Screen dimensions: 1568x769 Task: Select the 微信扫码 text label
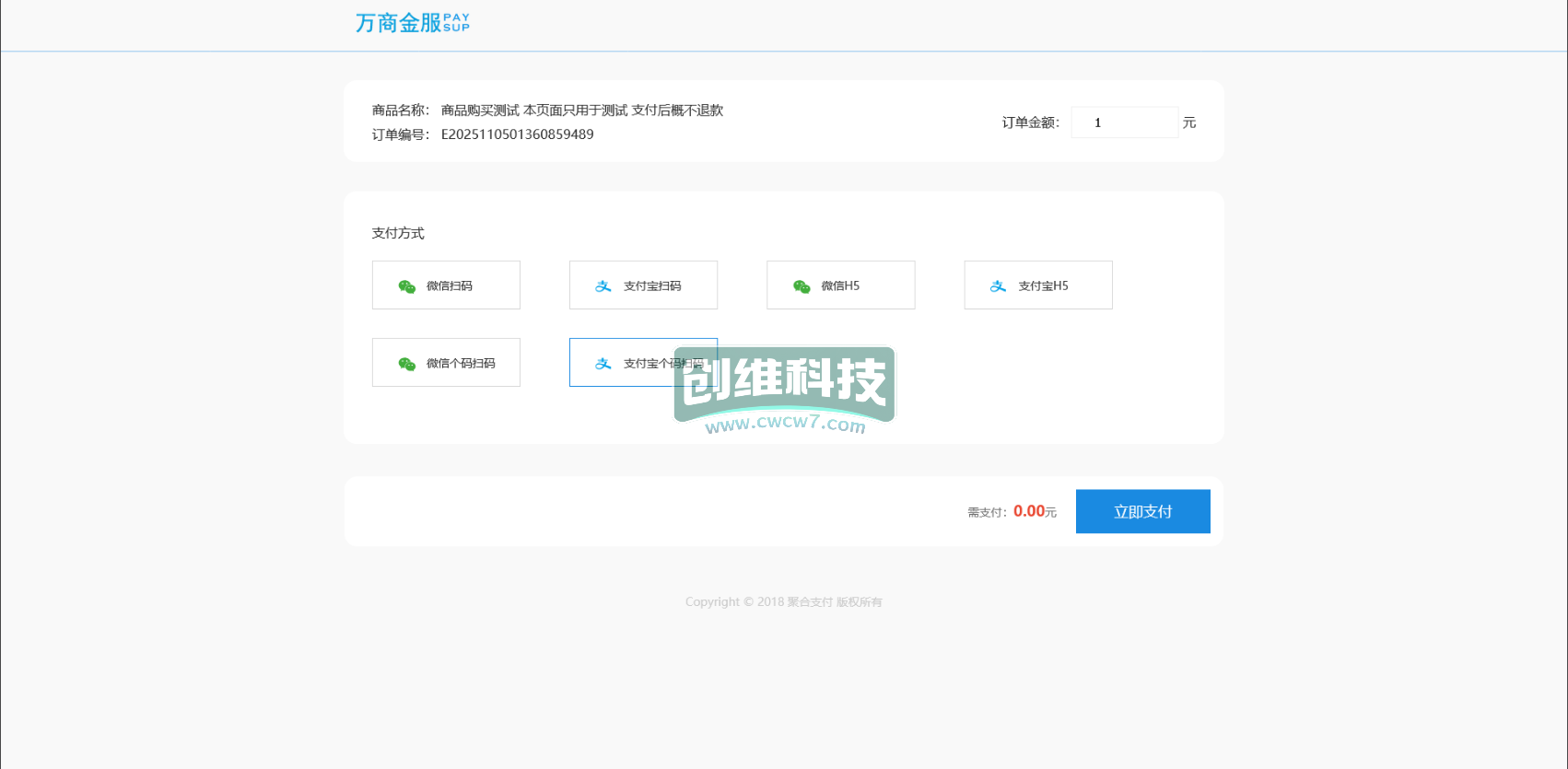pos(450,286)
